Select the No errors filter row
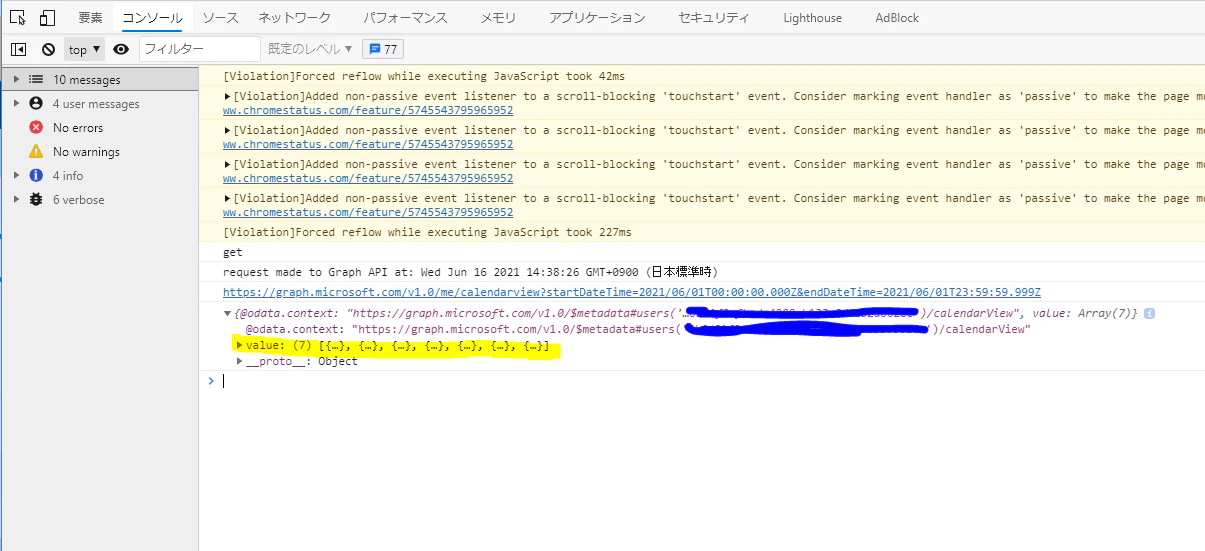 point(99,127)
